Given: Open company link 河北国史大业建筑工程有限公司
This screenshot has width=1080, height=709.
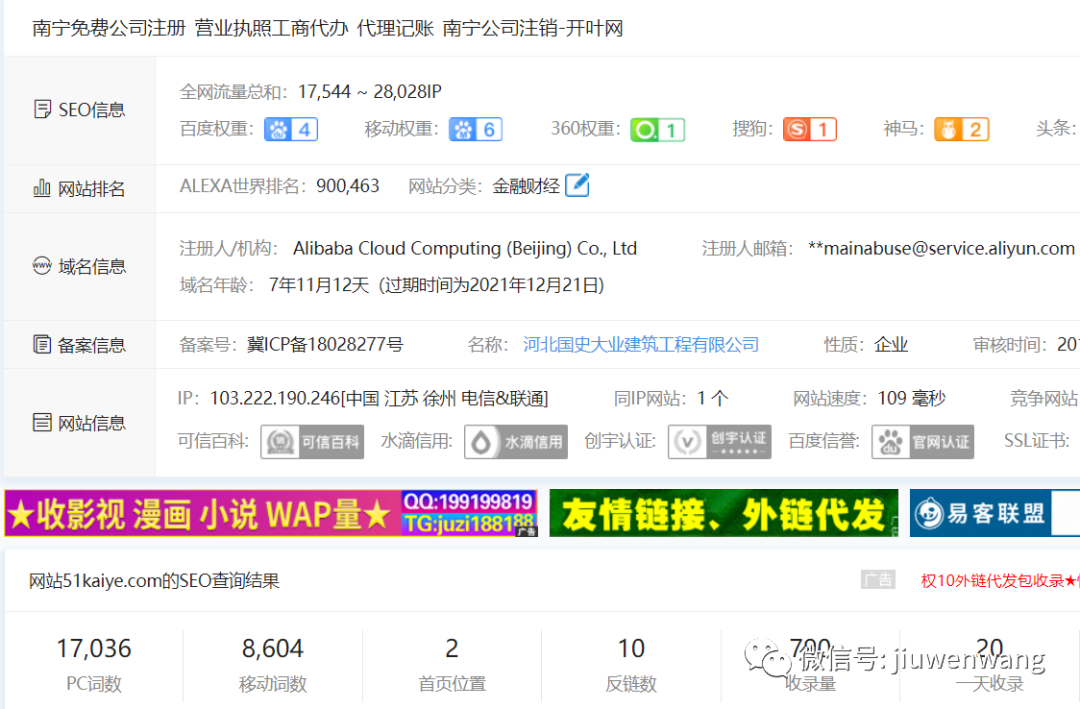Looking at the screenshot, I should (x=641, y=345).
